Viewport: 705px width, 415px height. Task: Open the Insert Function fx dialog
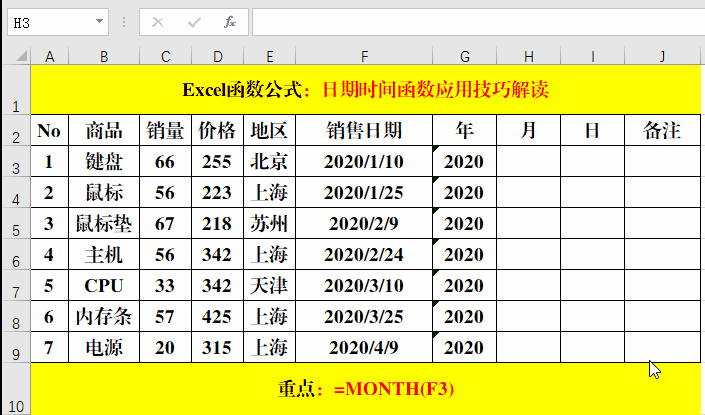point(230,22)
